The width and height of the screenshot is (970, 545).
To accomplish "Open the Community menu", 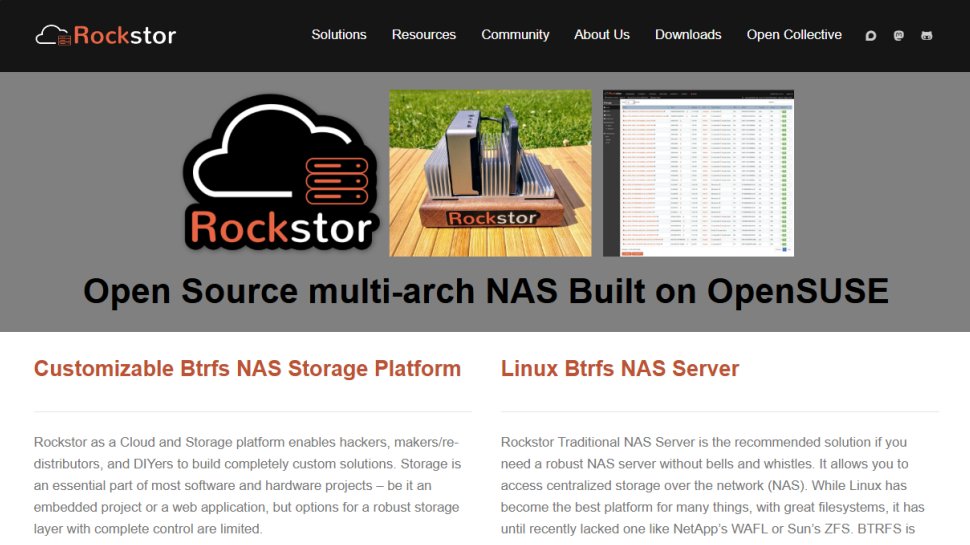I will 515,35.
